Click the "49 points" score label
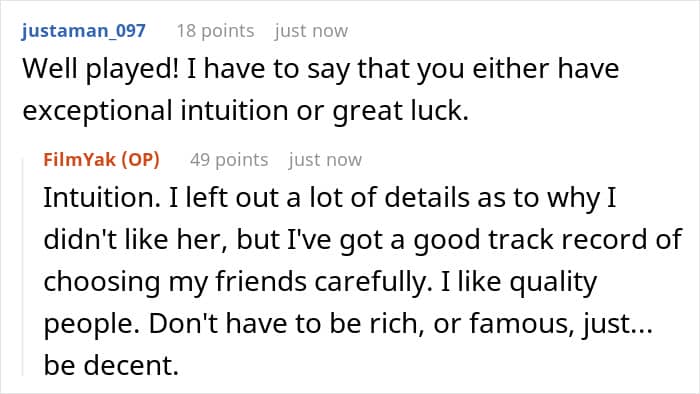700x394 pixels. (229, 160)
